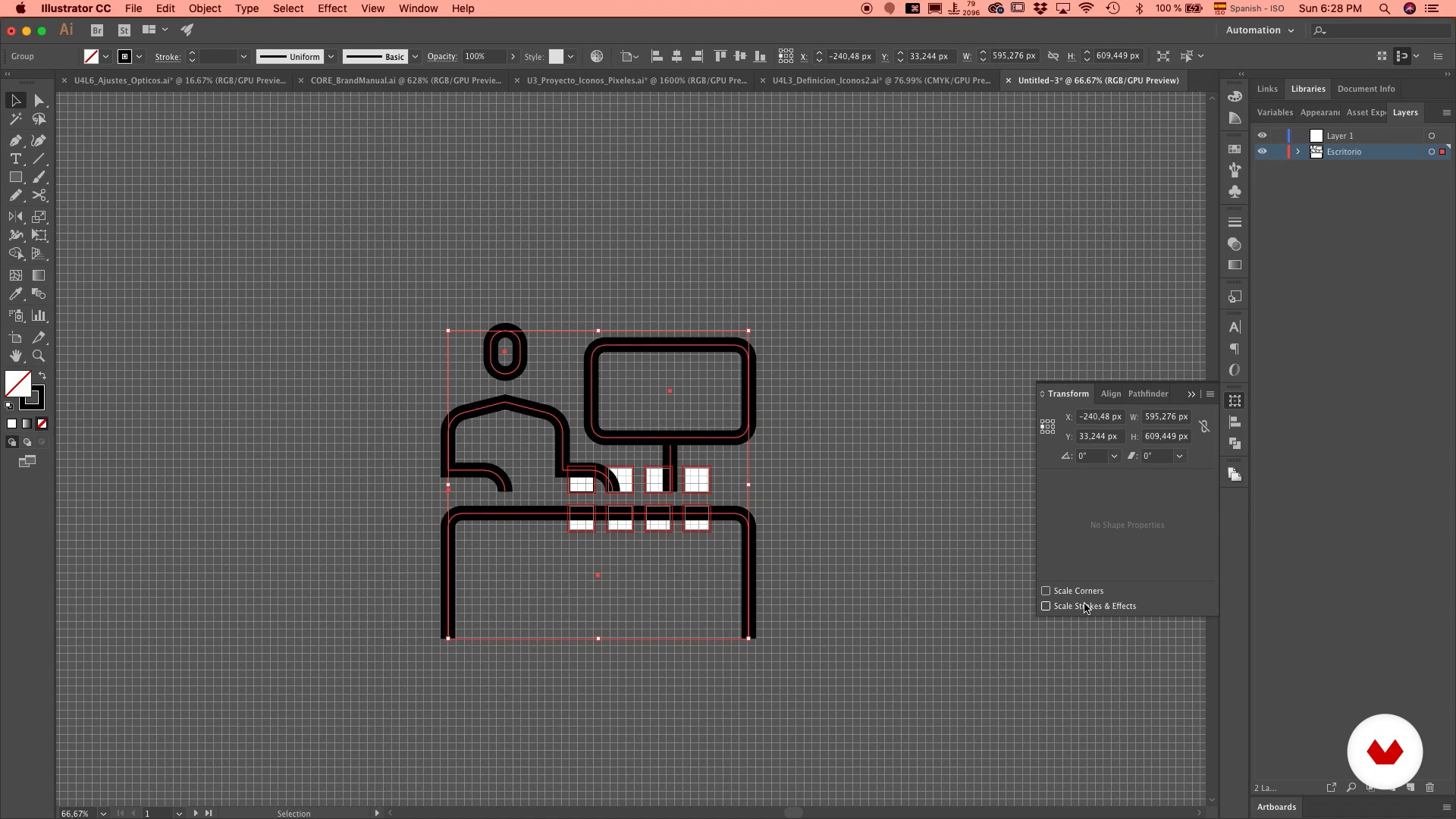This screenshot has height=819, width=1456.
Task: Open the Basic brush definition dropdown
Action: (x=415, y=57)
